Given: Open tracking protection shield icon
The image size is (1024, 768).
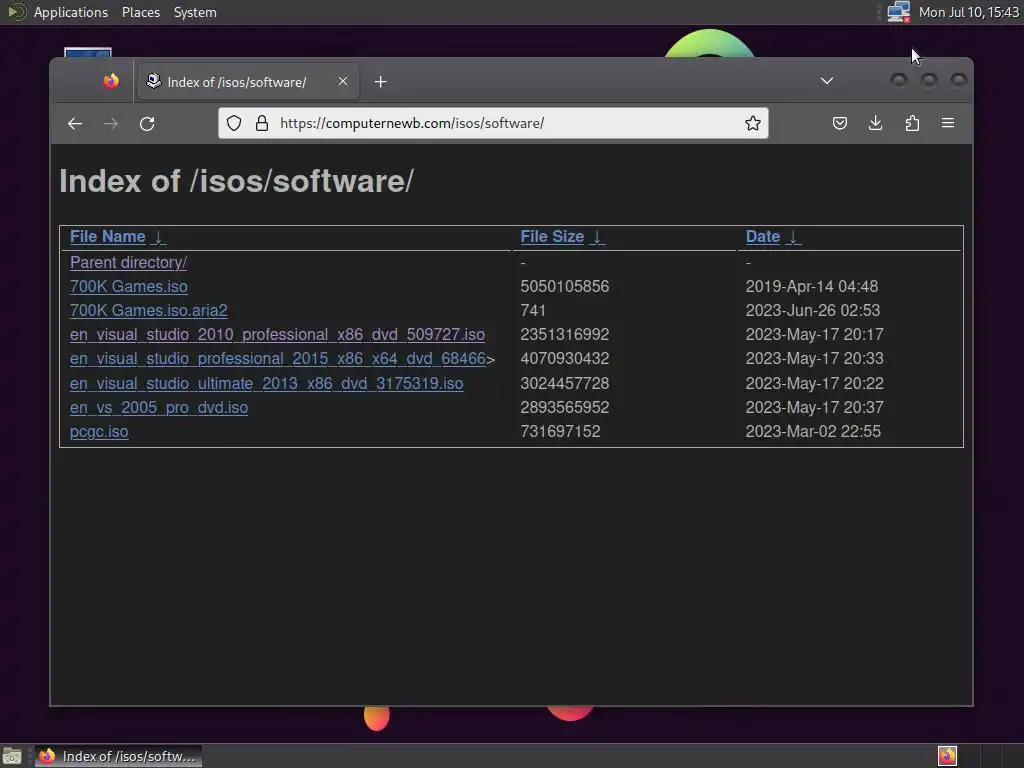Looking at the screenshot, I should tap(234, 123).
